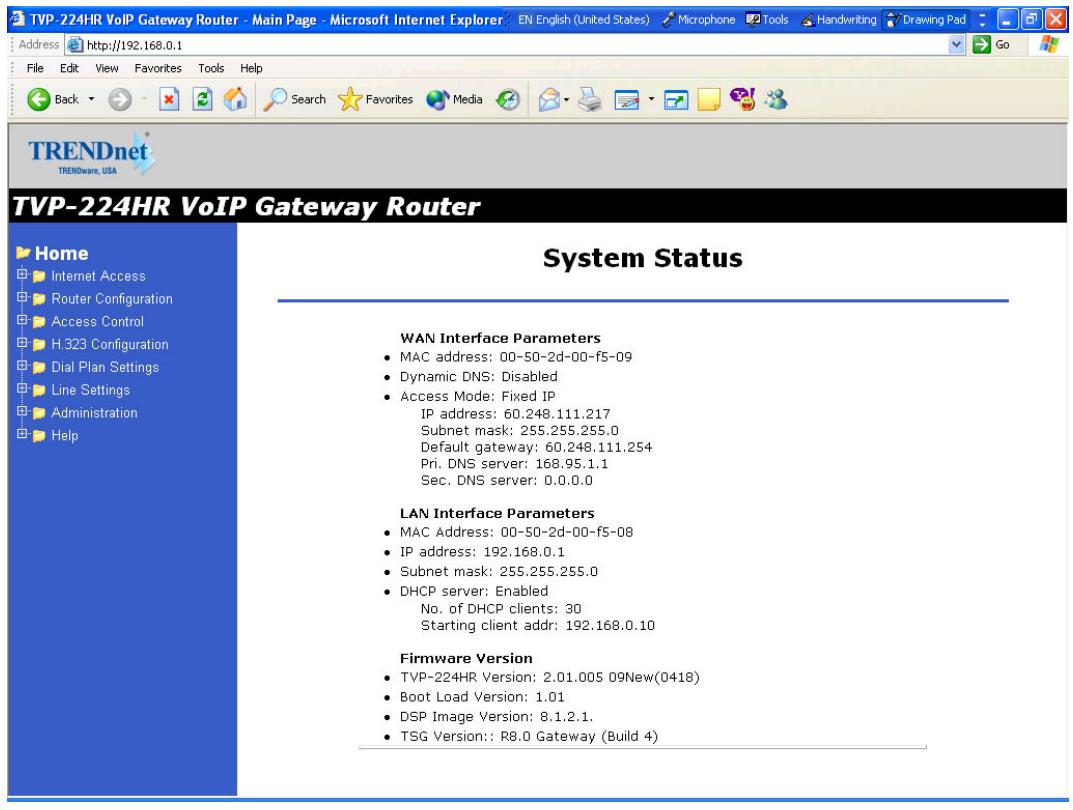This screenshot has height=810, width=1073.
Task: Click the address bar URL field
Action: 506,45
